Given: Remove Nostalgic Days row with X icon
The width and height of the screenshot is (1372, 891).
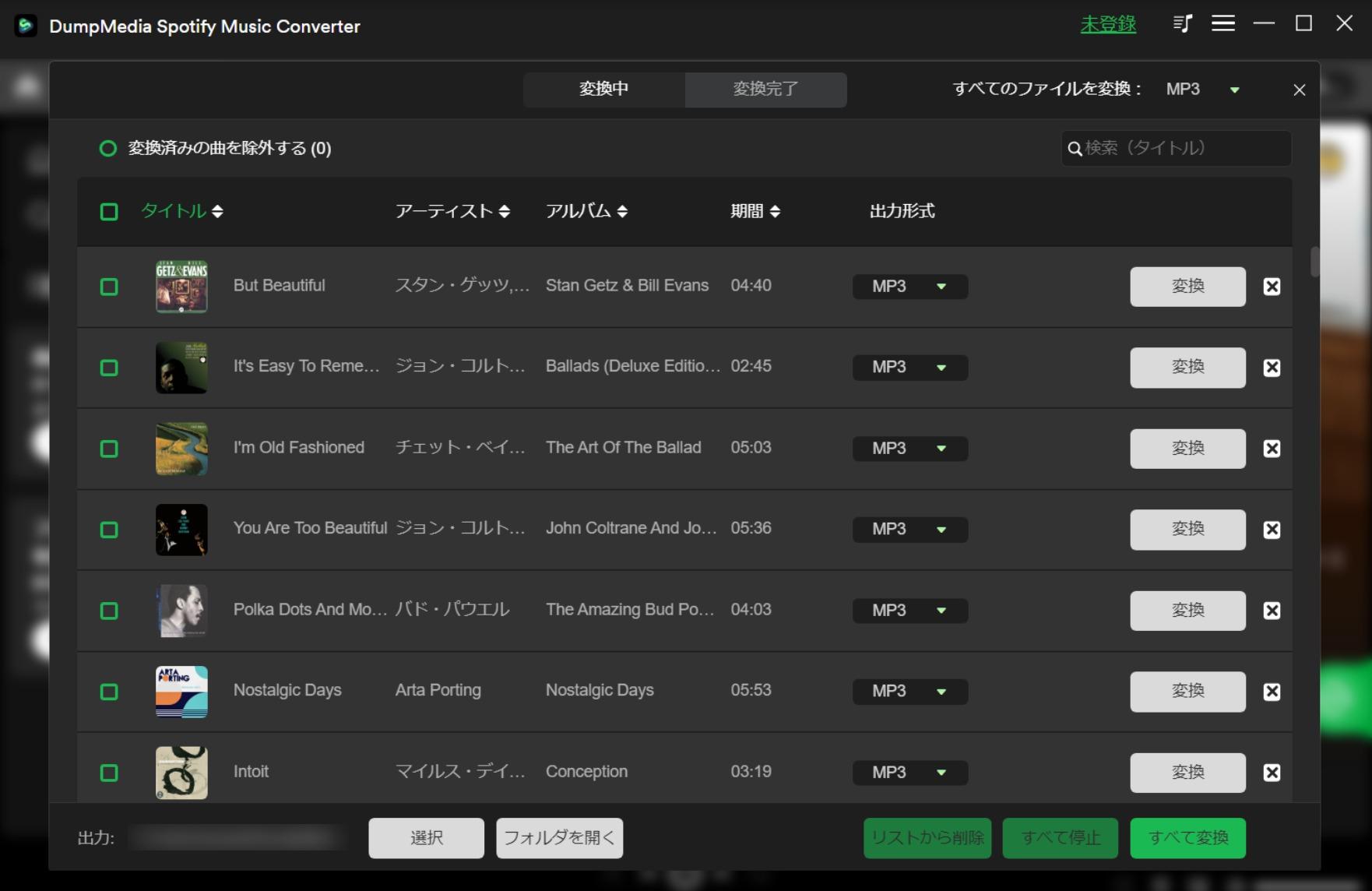Looking at the screenshot, I should [1272, 692].
